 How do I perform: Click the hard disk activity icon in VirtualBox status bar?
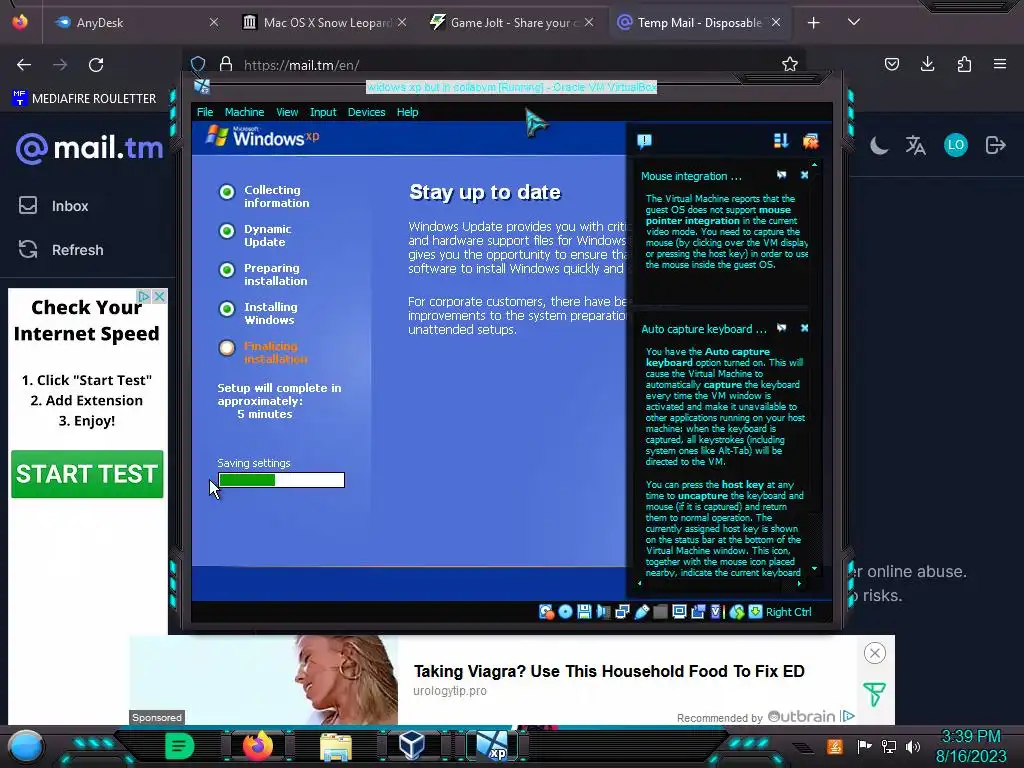(546, 612)
